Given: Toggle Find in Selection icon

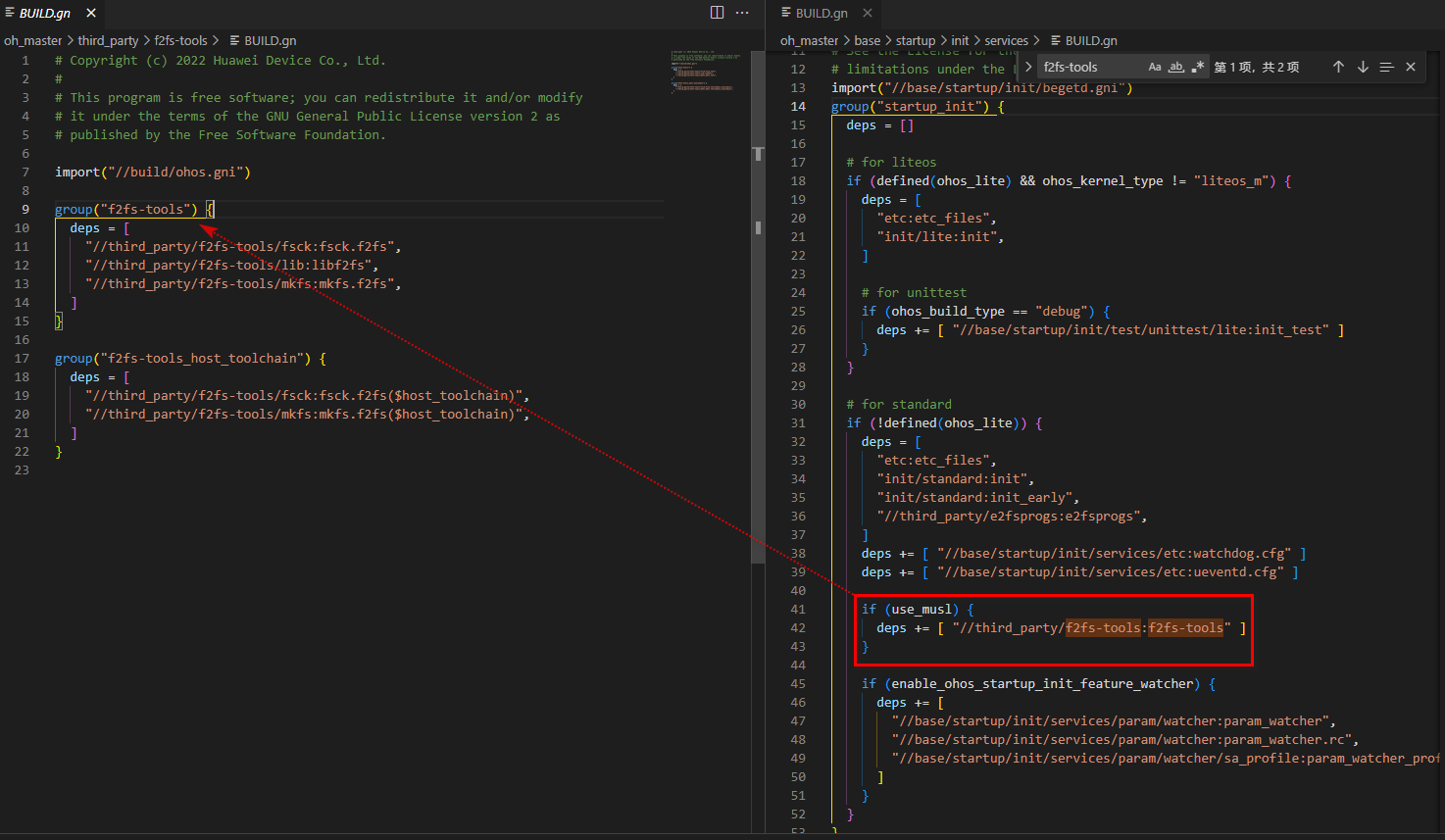Looking at the screenshot, I should click(1386, 67).
